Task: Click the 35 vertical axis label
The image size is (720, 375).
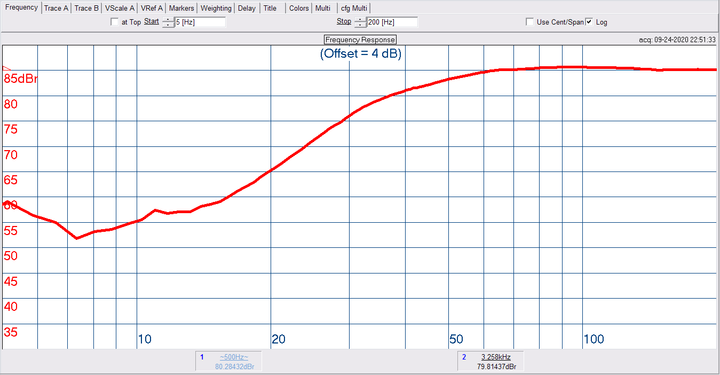Action: click(x=10, y=332)
